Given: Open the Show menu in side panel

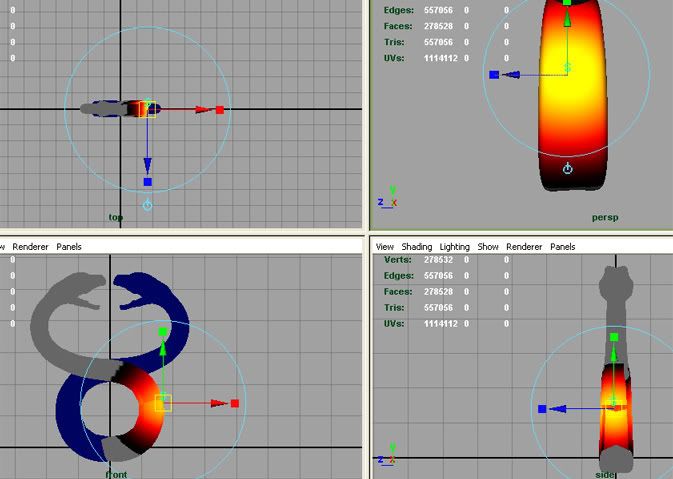Looking at the screenshot, I should (x=488, y=247).
